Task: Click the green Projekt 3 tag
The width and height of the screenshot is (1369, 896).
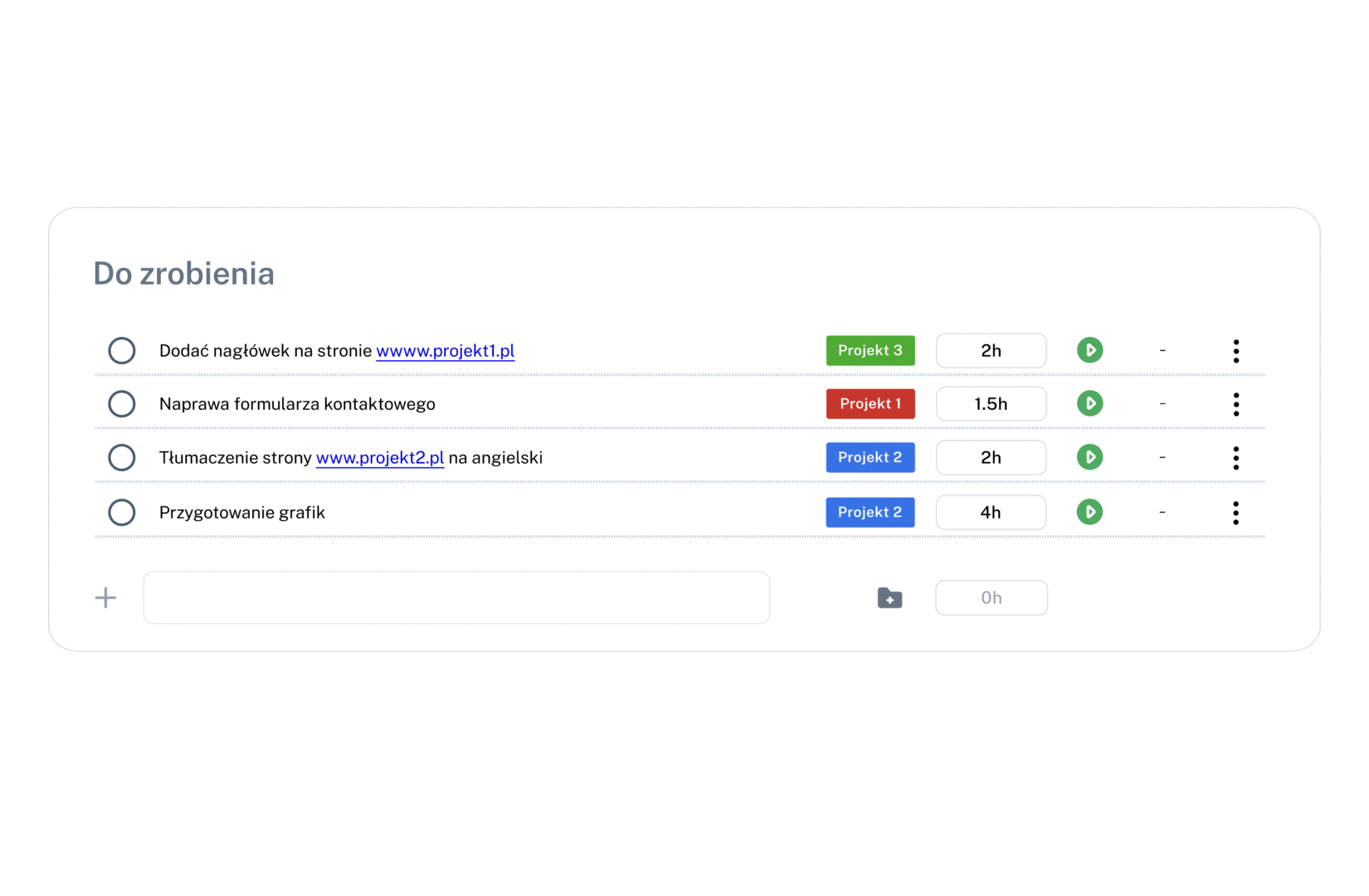Action: coord(870,350)
